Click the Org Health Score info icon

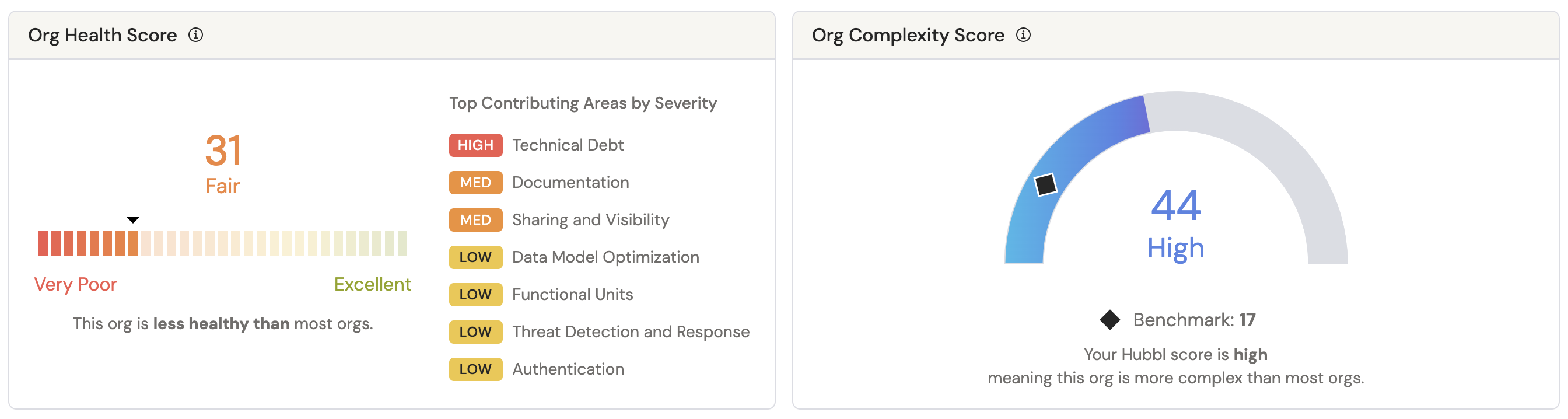tap(195, 36)
